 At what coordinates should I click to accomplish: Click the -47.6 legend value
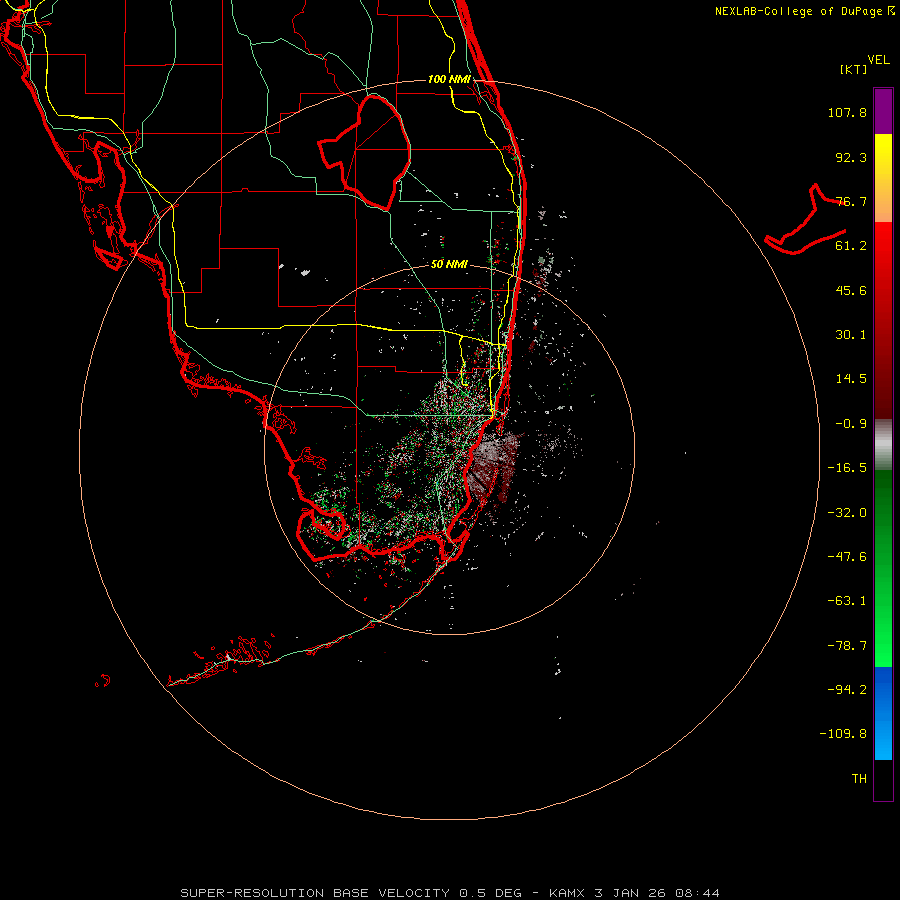847,557
